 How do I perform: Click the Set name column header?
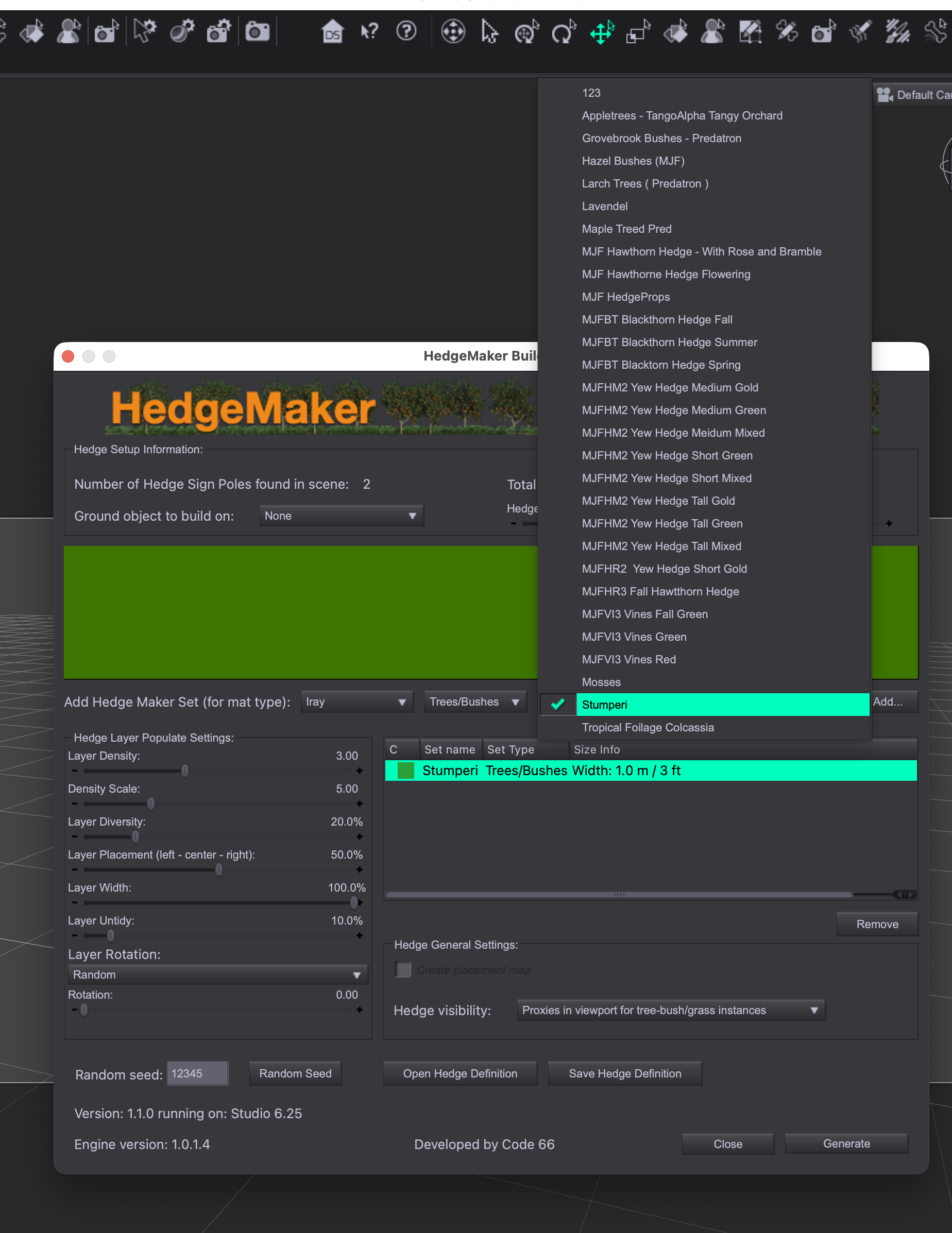click(x=451, y=750)
